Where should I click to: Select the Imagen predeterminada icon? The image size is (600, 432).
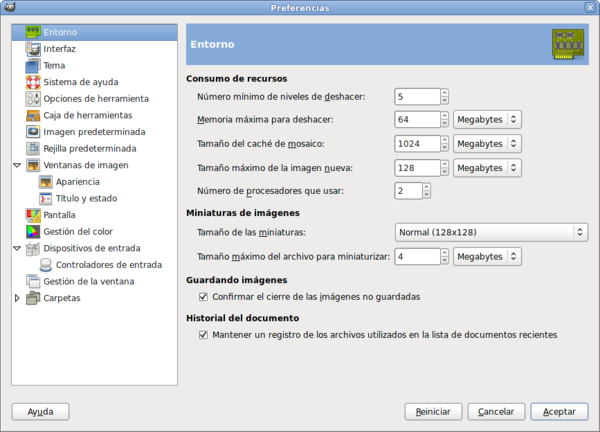tap(33, 132)
